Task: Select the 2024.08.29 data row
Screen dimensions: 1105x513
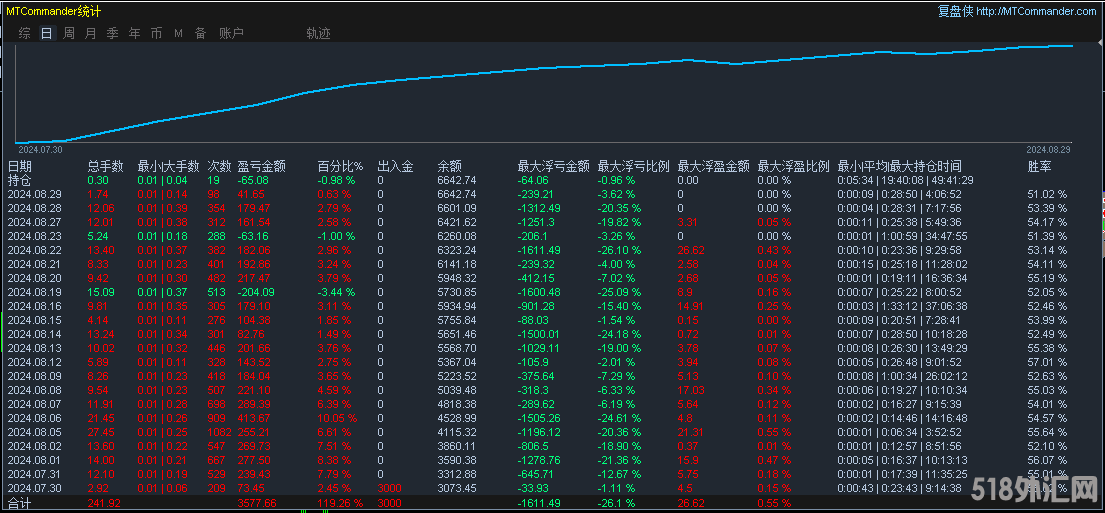Action: tap(35, 194)
